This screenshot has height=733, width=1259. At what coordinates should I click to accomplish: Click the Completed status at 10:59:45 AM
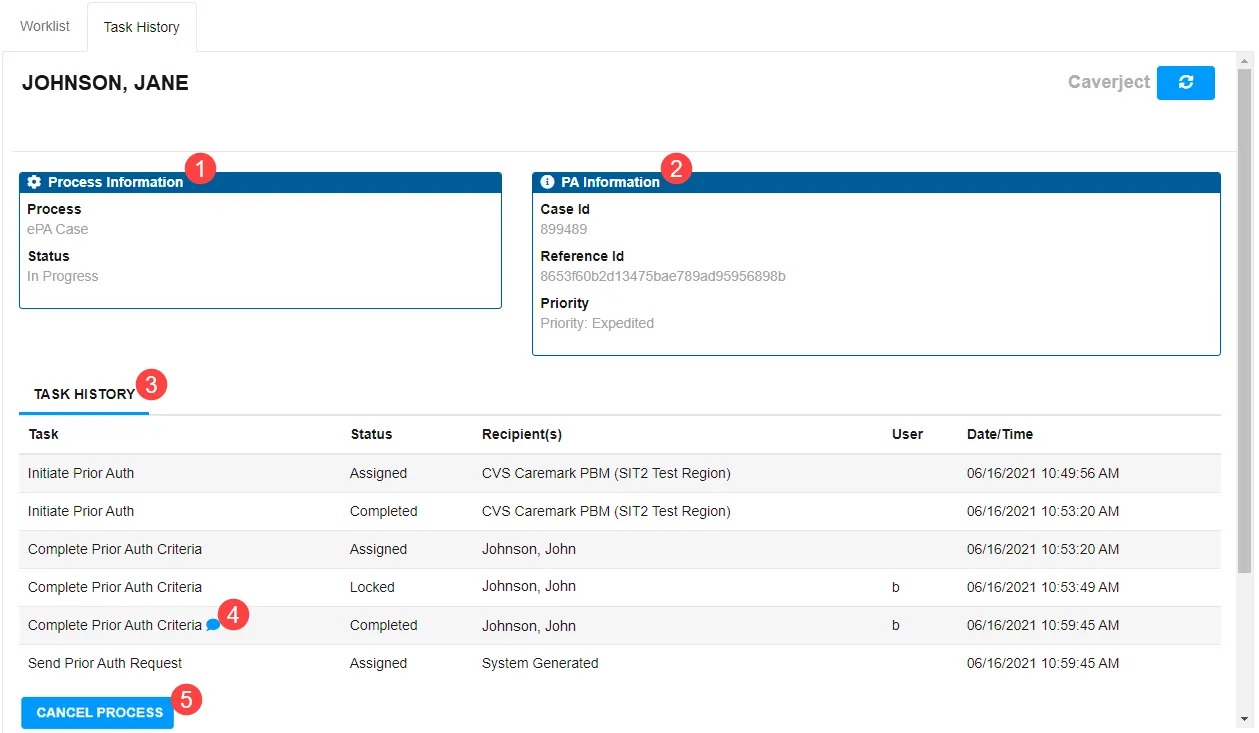(x=384, y=625)
